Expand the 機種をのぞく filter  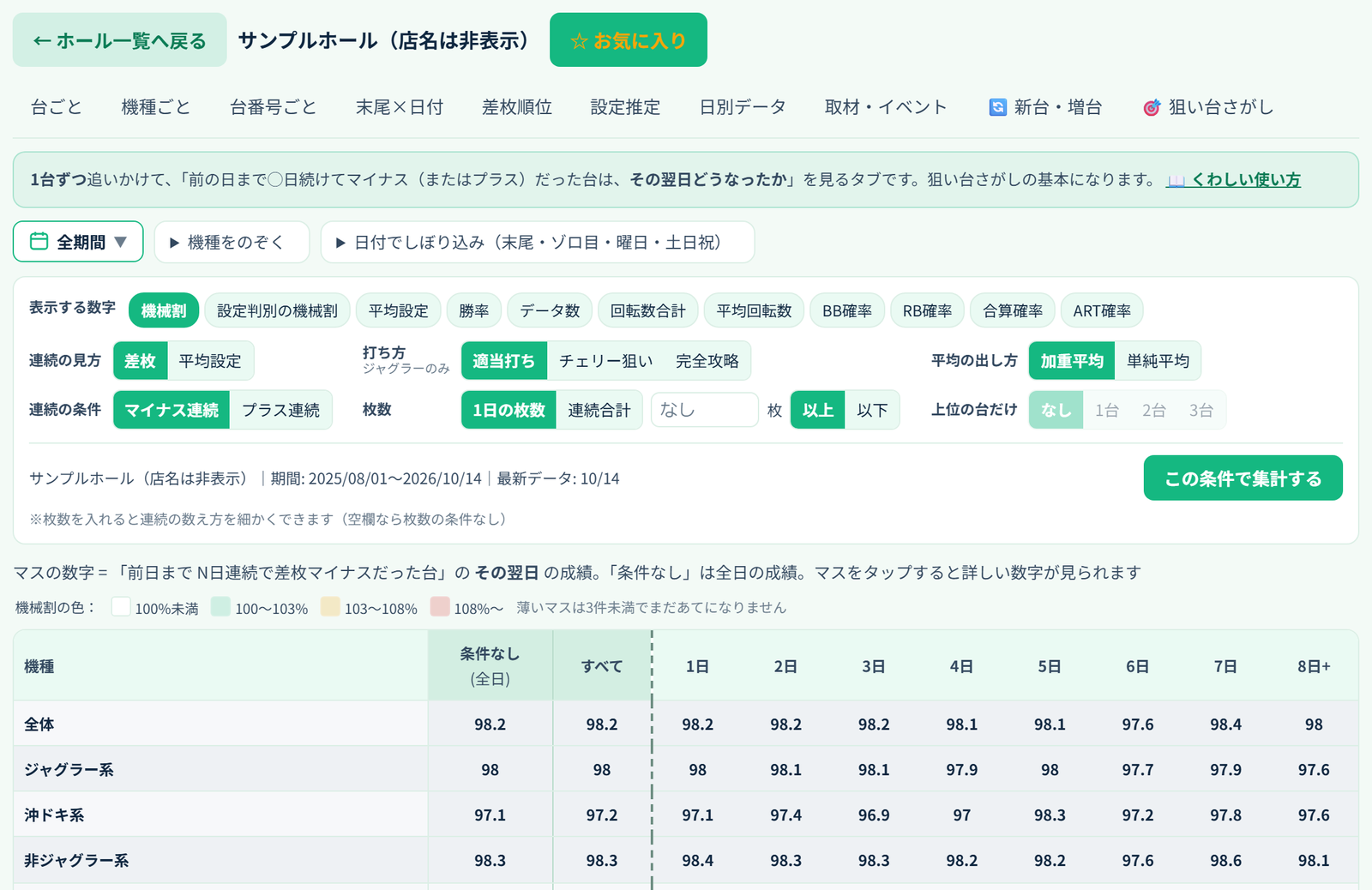(x=232, y=243)
